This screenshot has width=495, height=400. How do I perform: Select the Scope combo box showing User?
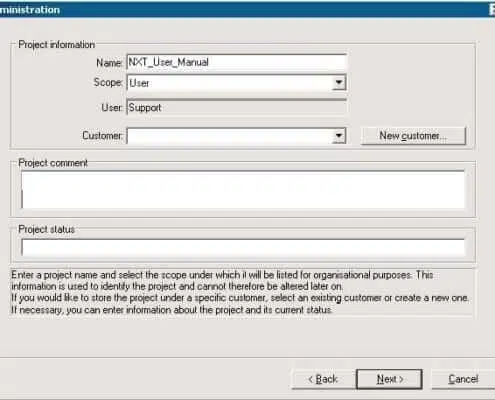[x=236, y=83]
